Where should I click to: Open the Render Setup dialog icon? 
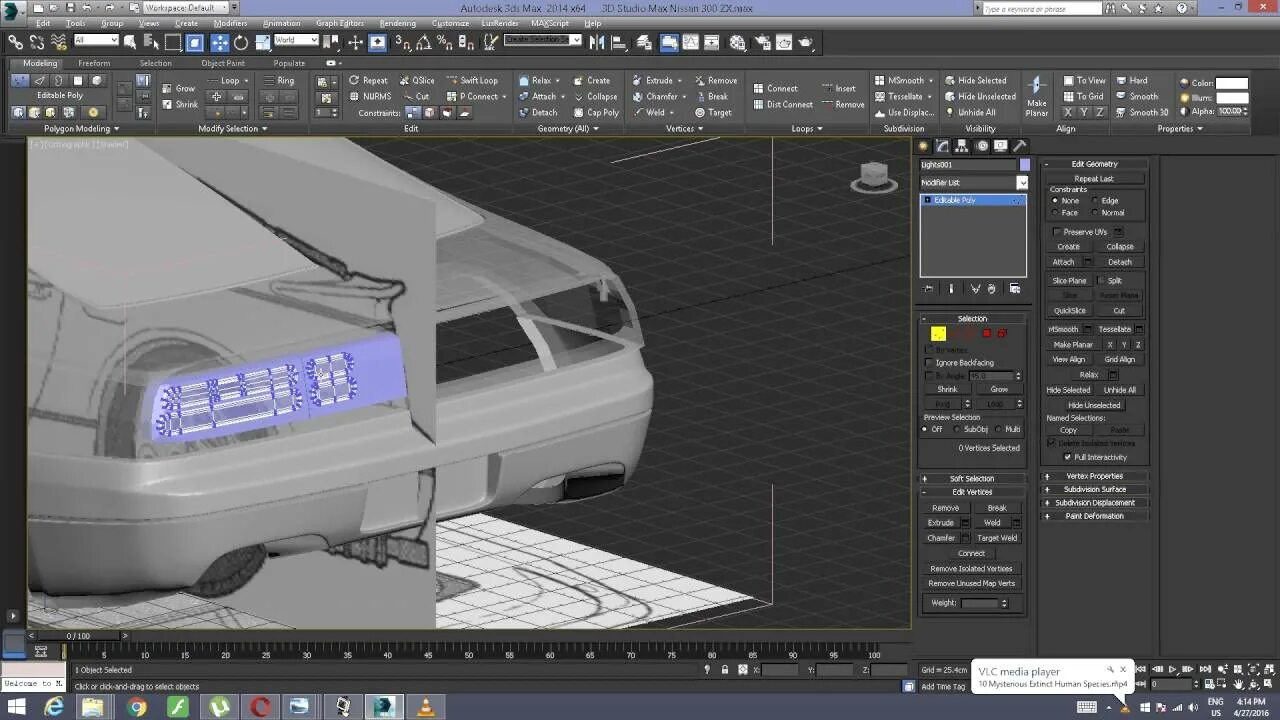(x=762, y=42)
